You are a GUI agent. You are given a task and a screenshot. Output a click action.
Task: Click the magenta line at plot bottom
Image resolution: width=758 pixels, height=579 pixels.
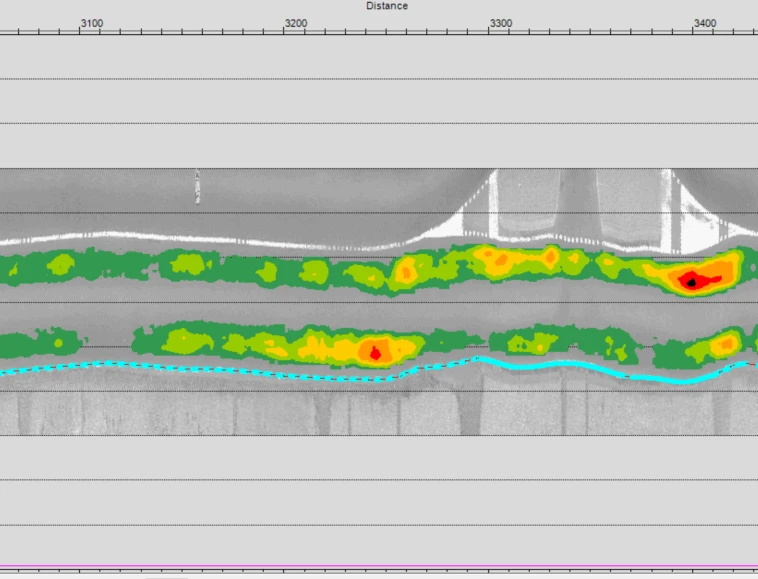pyautogui.click(x=380, y=566)
